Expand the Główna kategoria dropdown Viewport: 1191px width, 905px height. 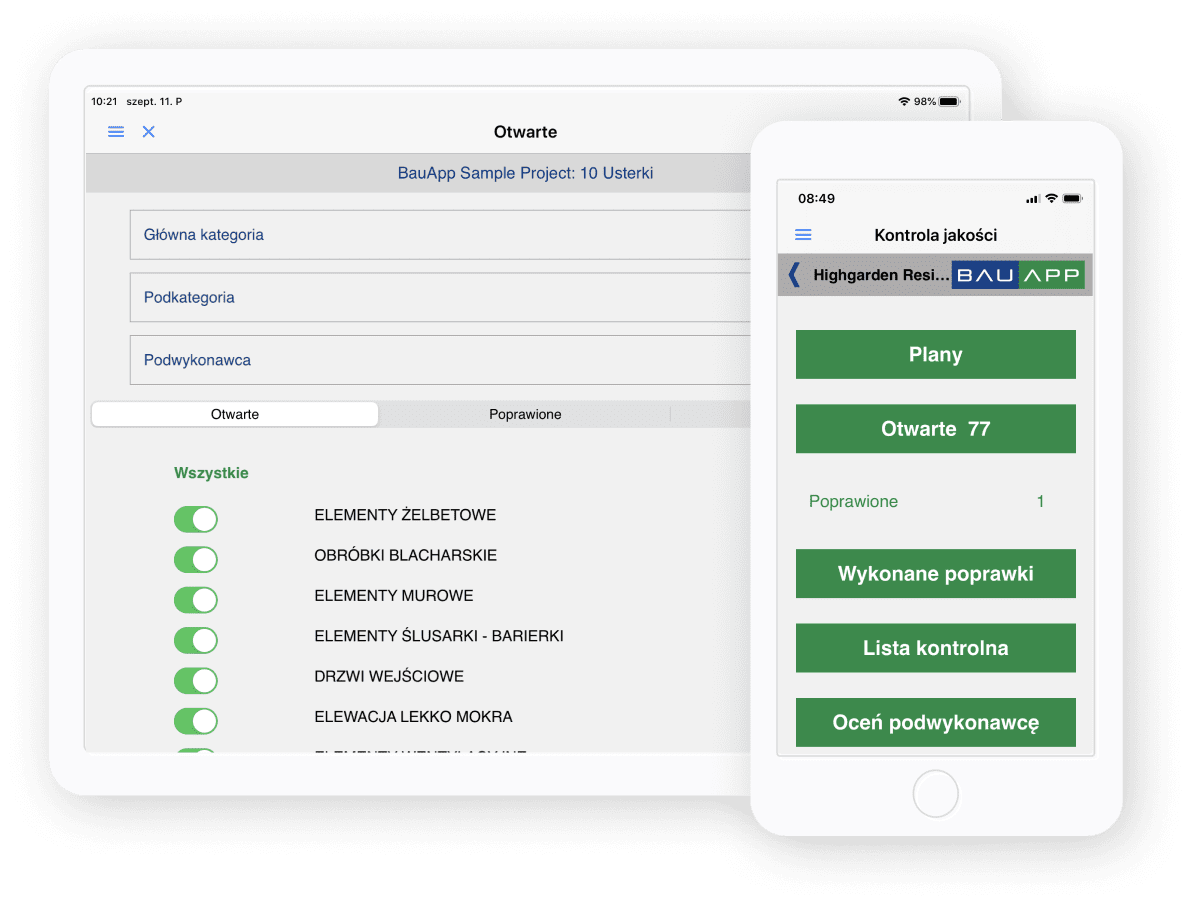pos(440,235)
